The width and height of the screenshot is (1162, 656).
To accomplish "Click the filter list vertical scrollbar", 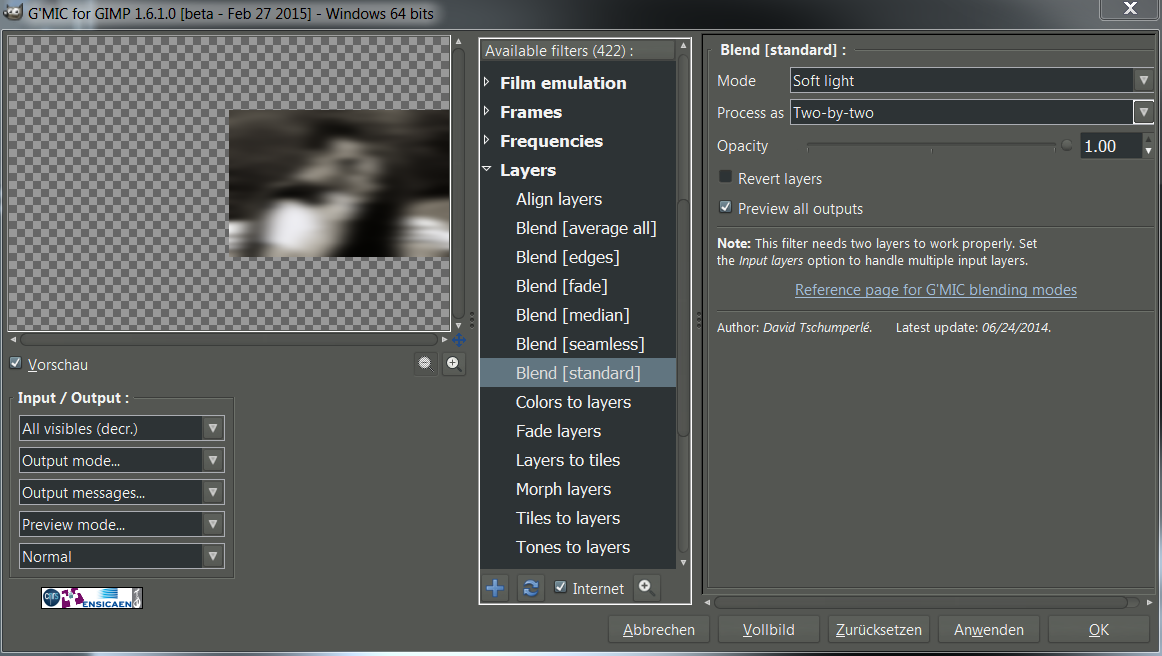I will (683, 317).
